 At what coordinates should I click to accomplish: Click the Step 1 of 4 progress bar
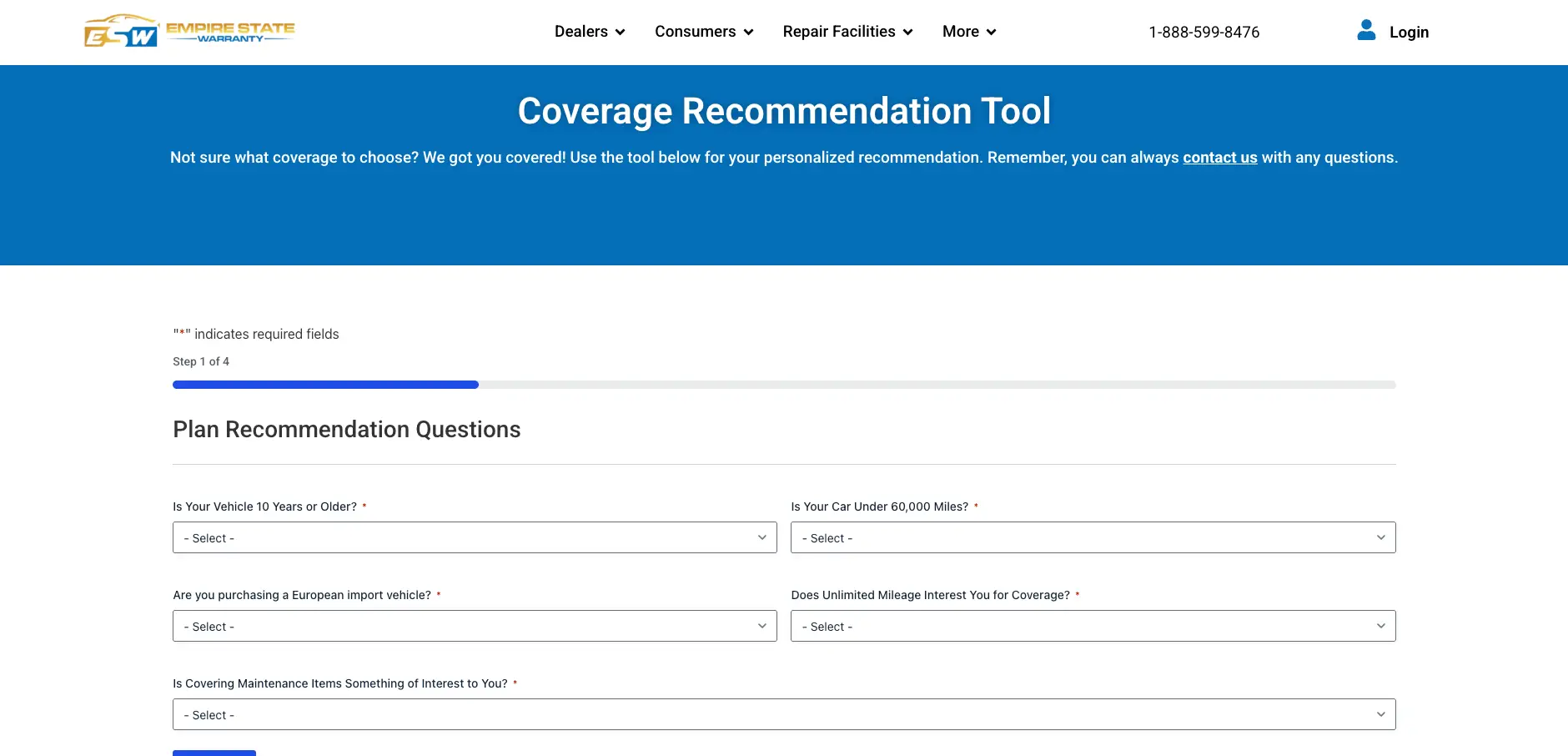coord(784,385)
